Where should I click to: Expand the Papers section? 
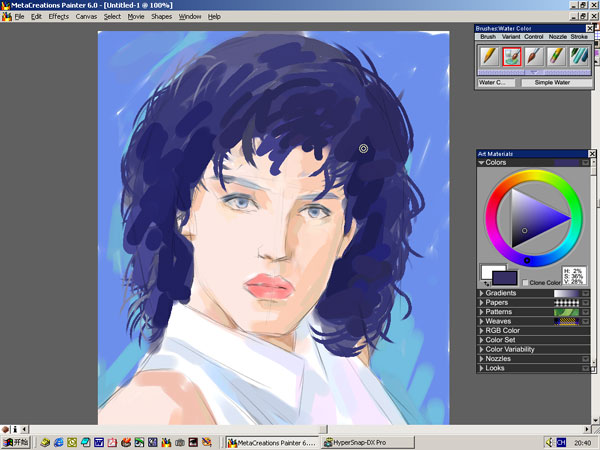pyautogui.click(x=481, y=303)
